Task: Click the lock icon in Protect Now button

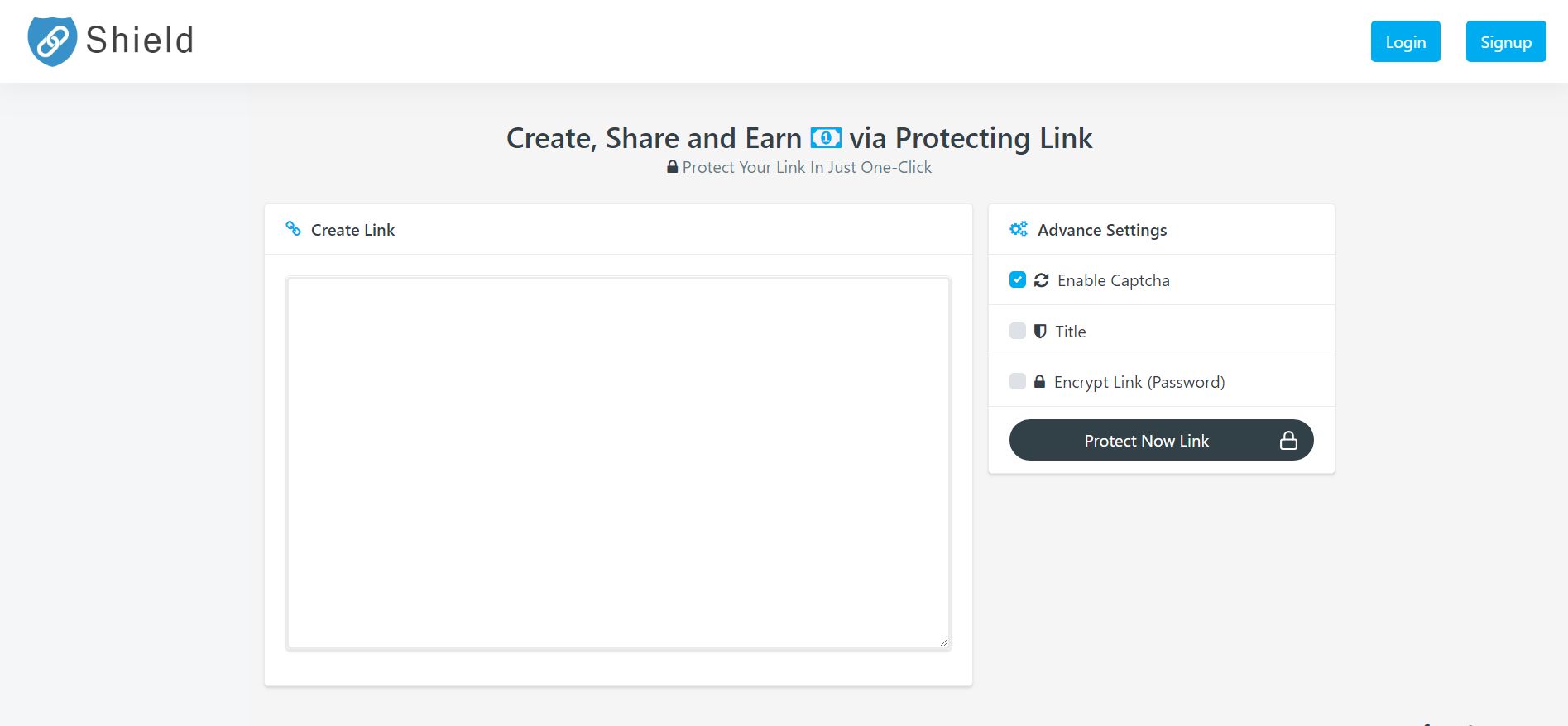Action: point(1288,440)
